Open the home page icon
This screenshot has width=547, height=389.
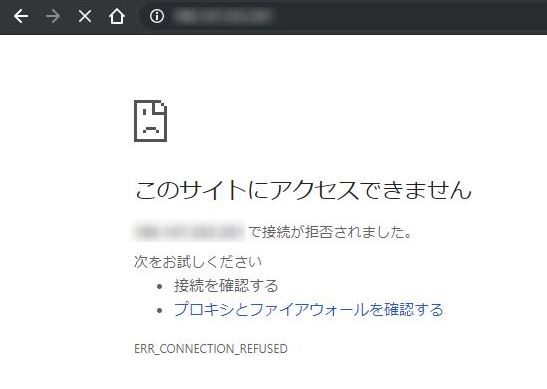point(117,16)
